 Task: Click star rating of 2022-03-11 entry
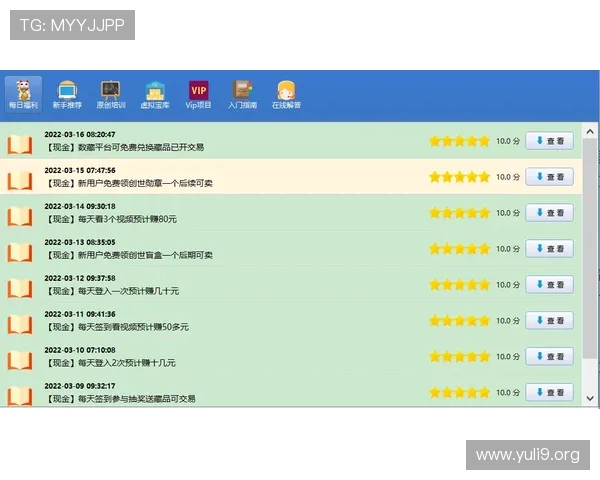coord(459,321)
